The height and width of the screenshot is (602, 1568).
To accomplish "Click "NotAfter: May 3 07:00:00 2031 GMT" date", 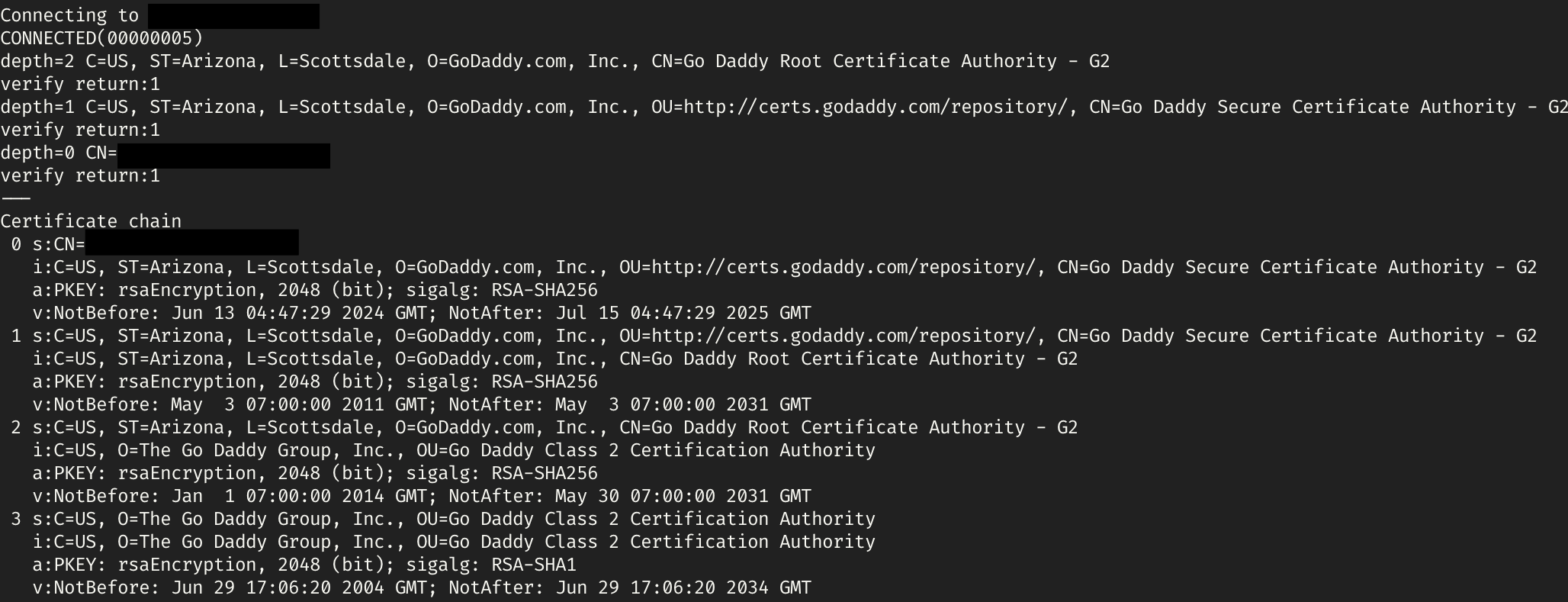I will click(630, 404).
